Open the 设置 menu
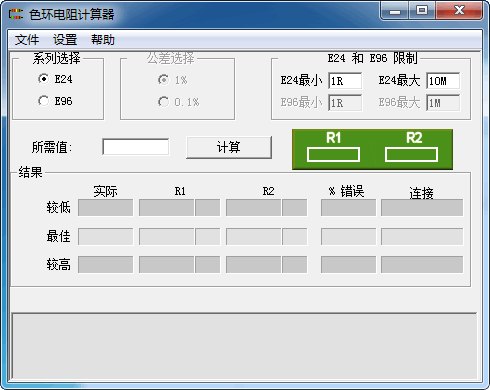The image size is (490, 390). point(65,40)
